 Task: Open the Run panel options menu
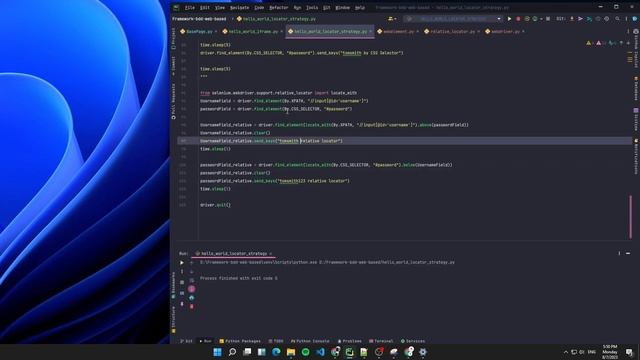619,253
